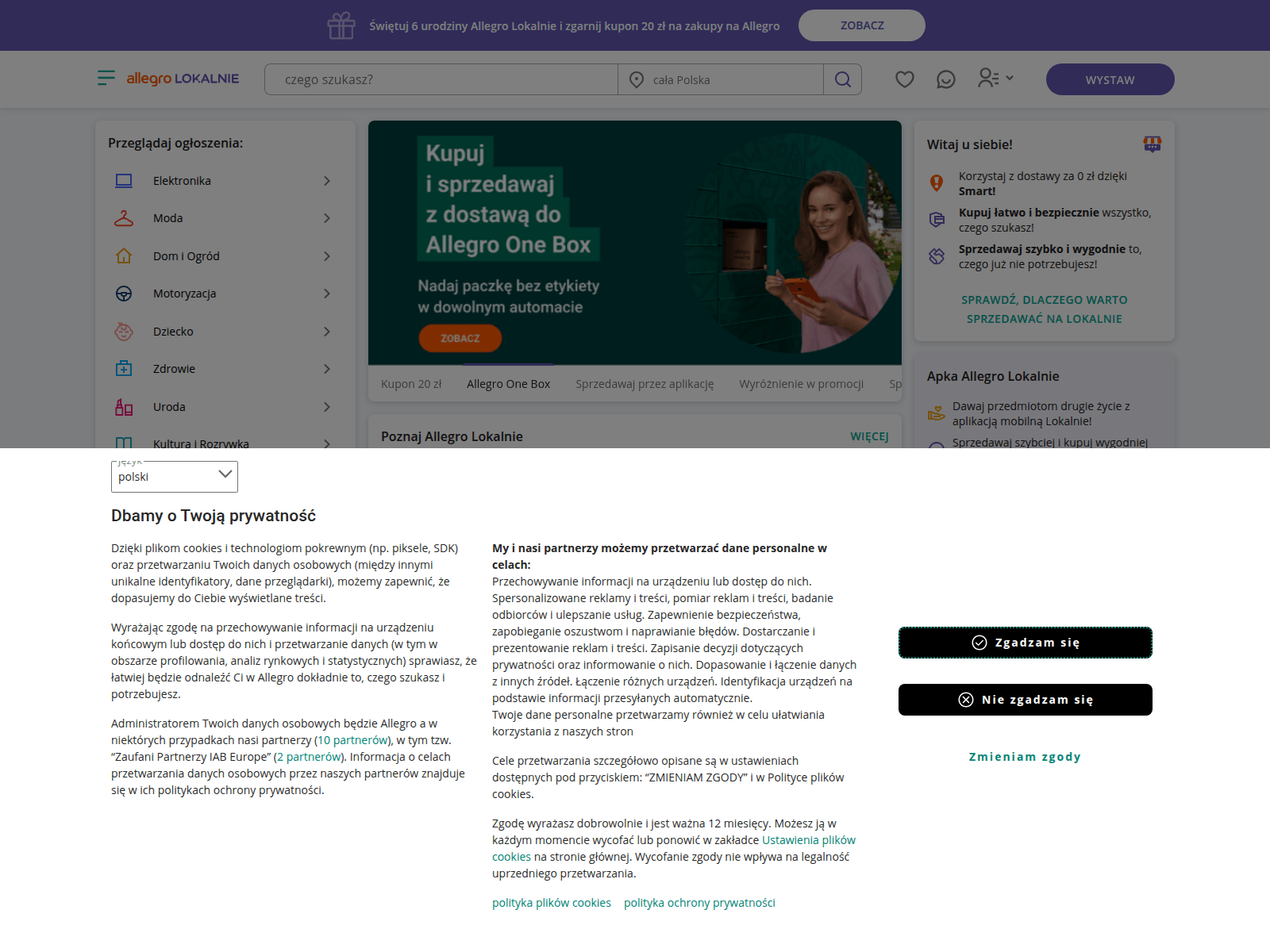This screenshot has height=952, width=1270.
Task: Open favorites heart icon
Action: [905, 79]
